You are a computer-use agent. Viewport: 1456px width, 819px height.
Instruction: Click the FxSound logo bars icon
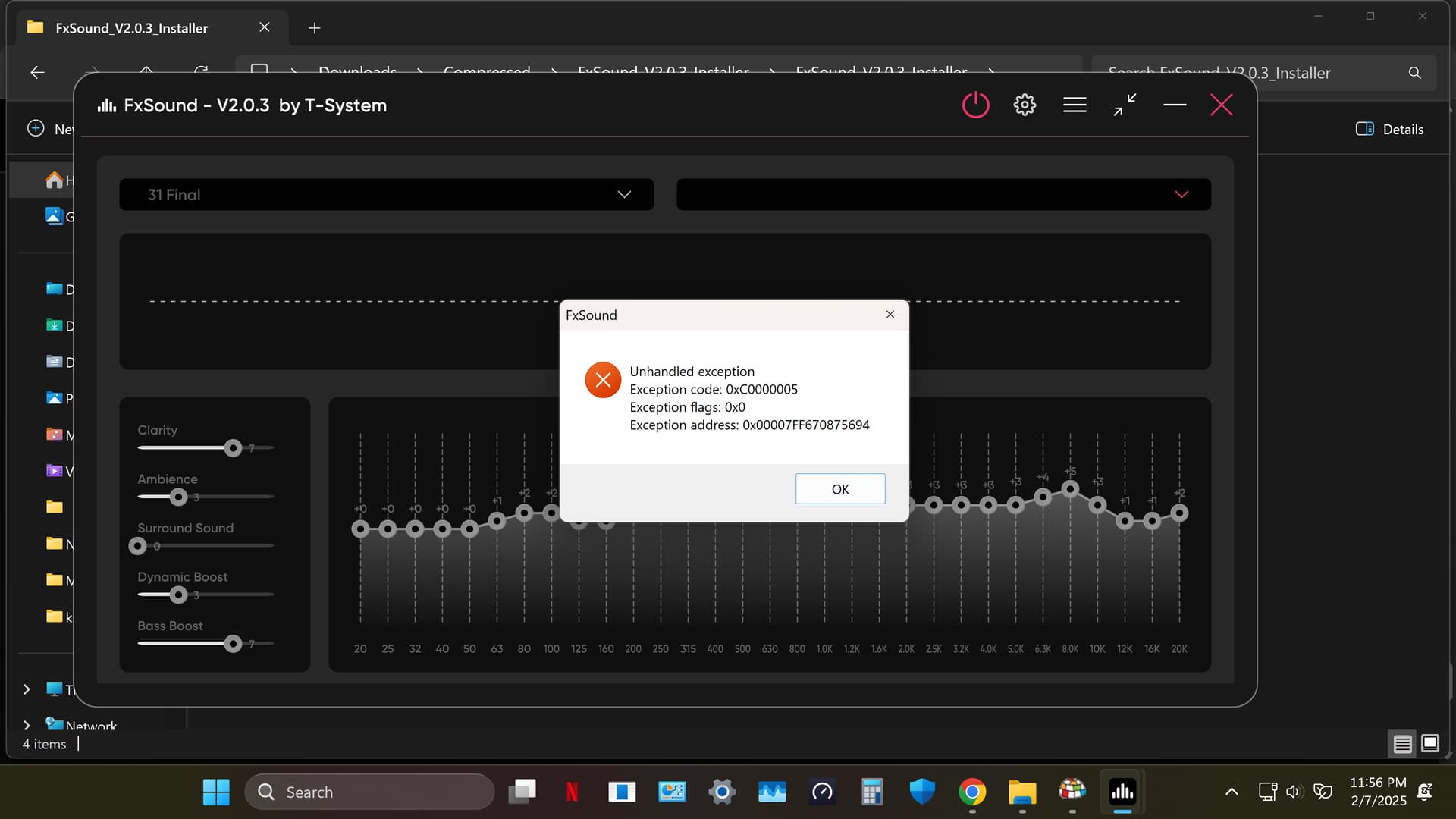tap(107, 105)
